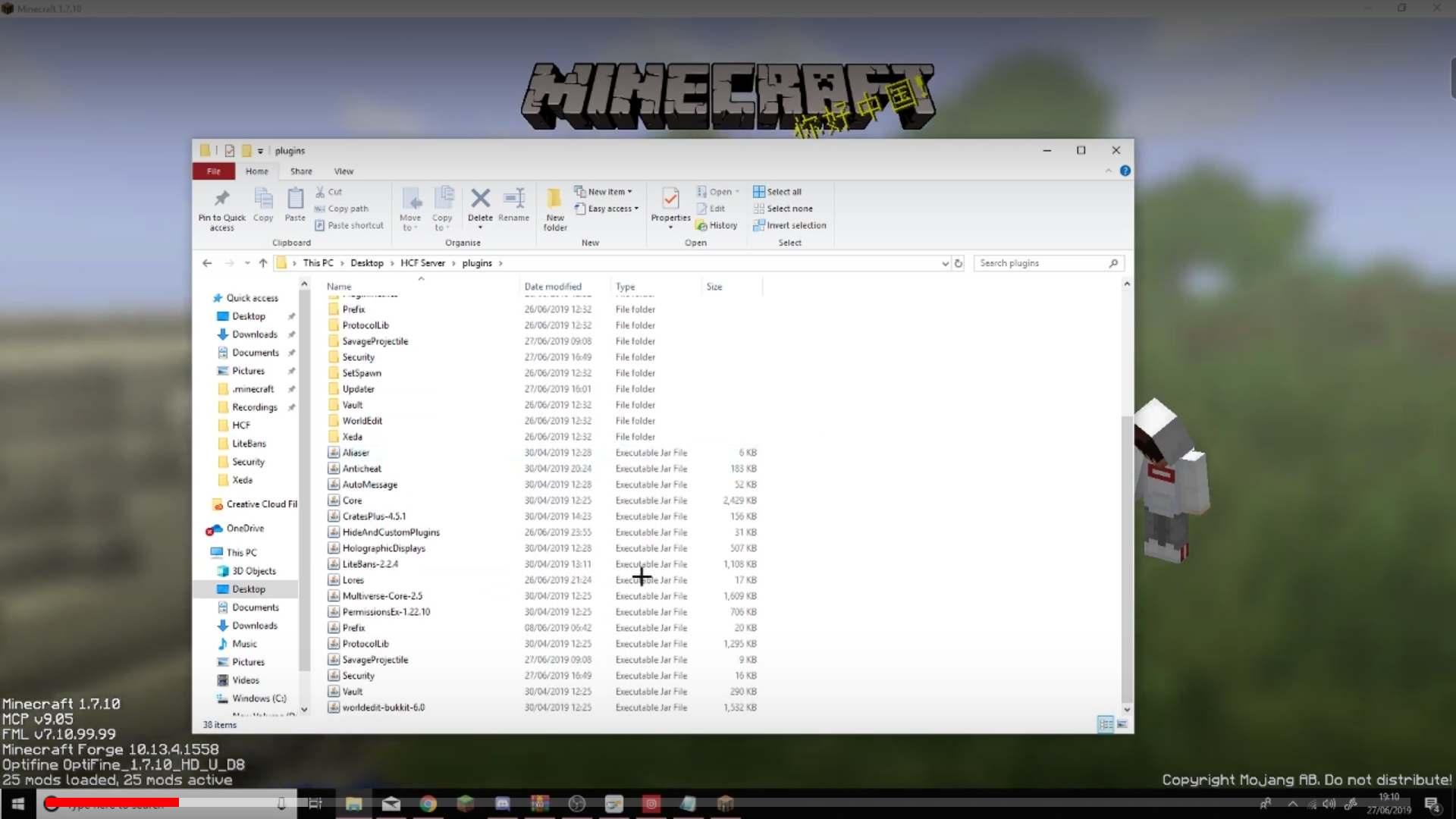Collapse the ribbon chevron

pos(1109,171)
